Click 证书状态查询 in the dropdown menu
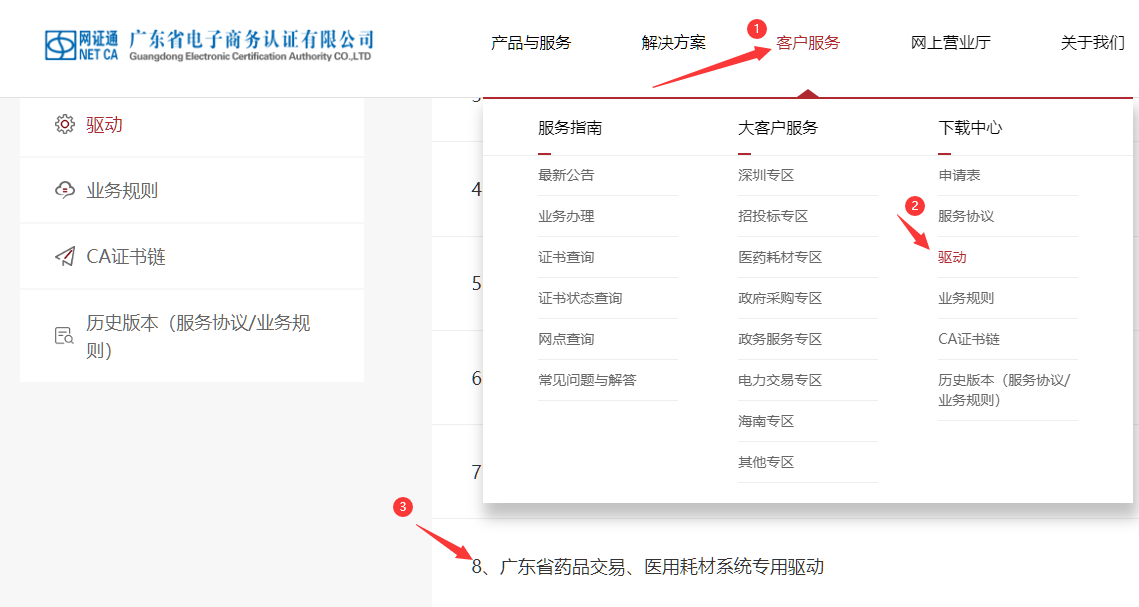1139x607 pixels. (580, 298)
